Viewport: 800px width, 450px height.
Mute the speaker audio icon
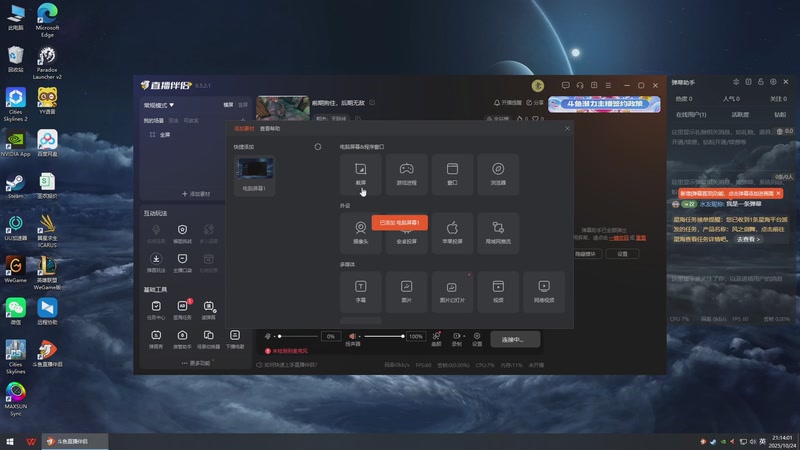(352, 336)
